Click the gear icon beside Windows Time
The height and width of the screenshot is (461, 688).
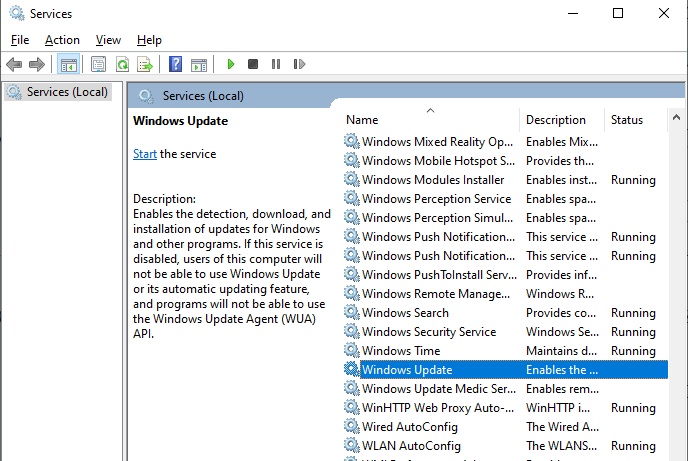coord(351,350)
